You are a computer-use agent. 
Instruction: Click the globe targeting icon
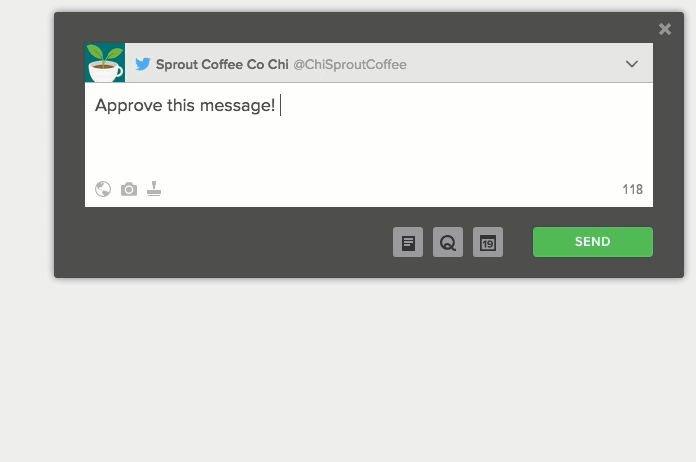click(x=103, y=189)
